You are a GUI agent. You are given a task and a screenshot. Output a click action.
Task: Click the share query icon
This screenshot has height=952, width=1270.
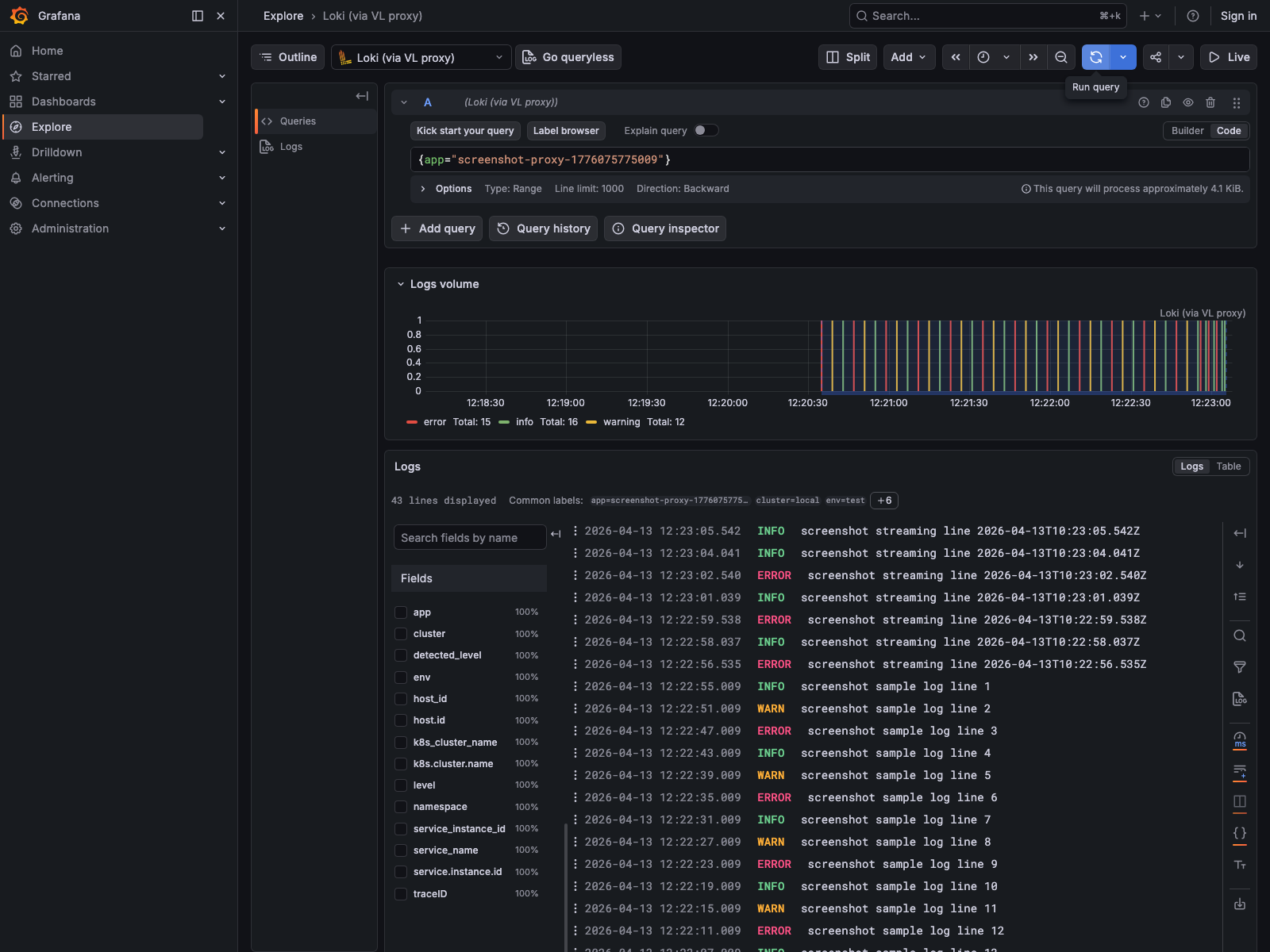(x=1156, y=57)
